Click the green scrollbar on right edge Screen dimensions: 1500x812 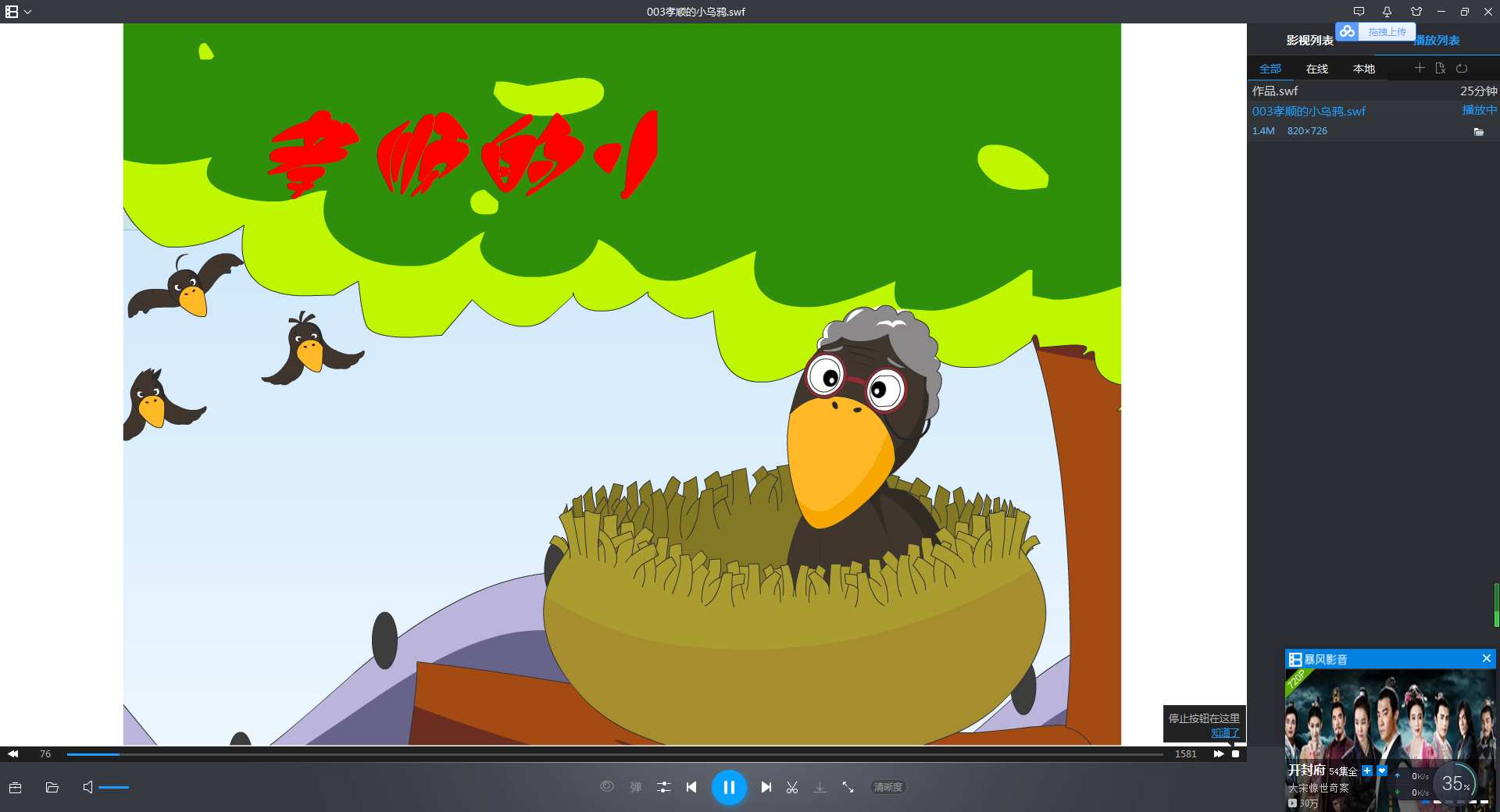point(1496,604)
